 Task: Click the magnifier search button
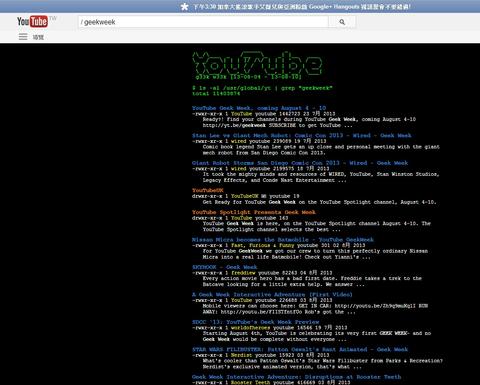(342, 22)
